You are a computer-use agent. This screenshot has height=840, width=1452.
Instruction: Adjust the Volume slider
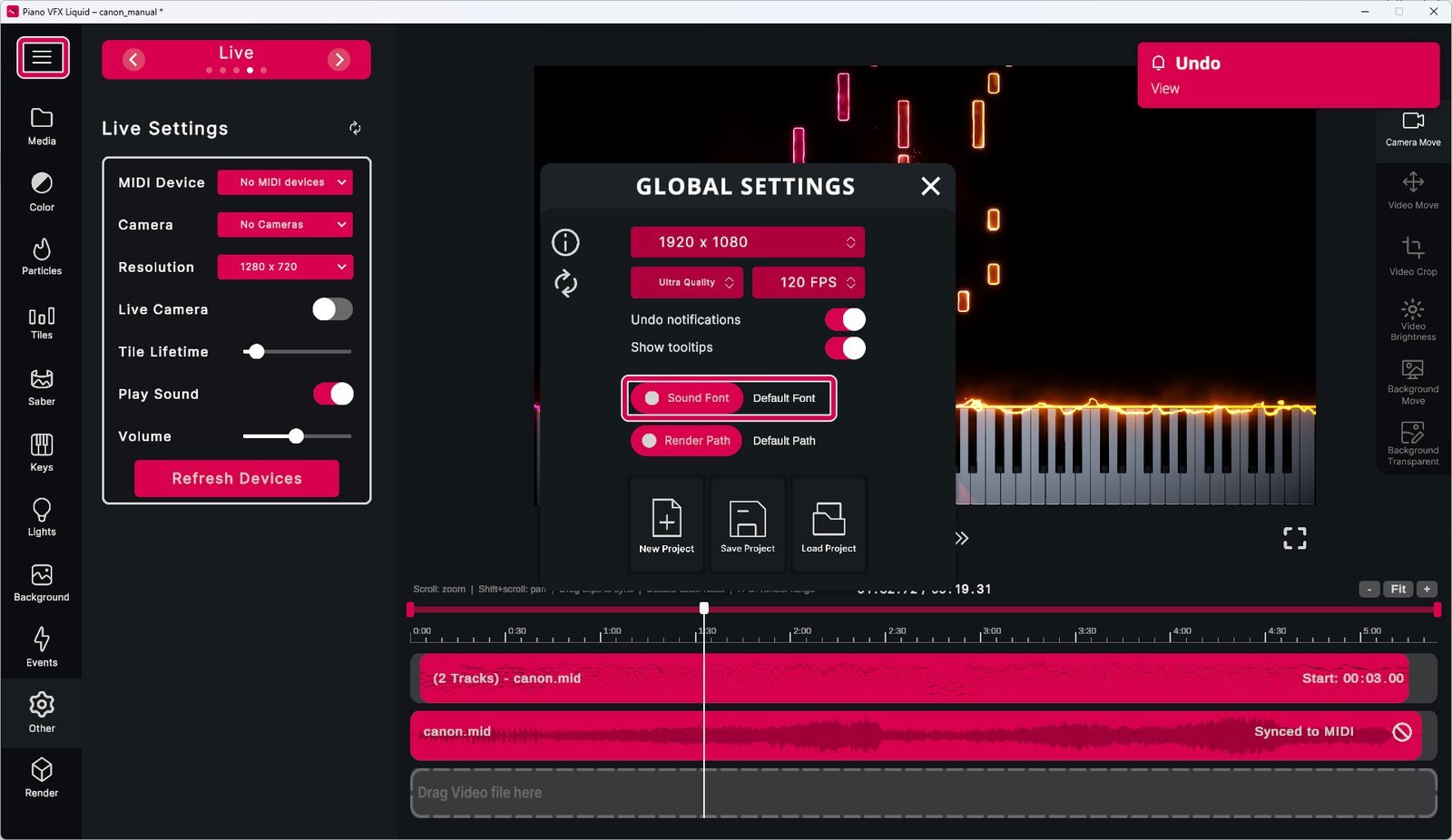pos(297,436)
